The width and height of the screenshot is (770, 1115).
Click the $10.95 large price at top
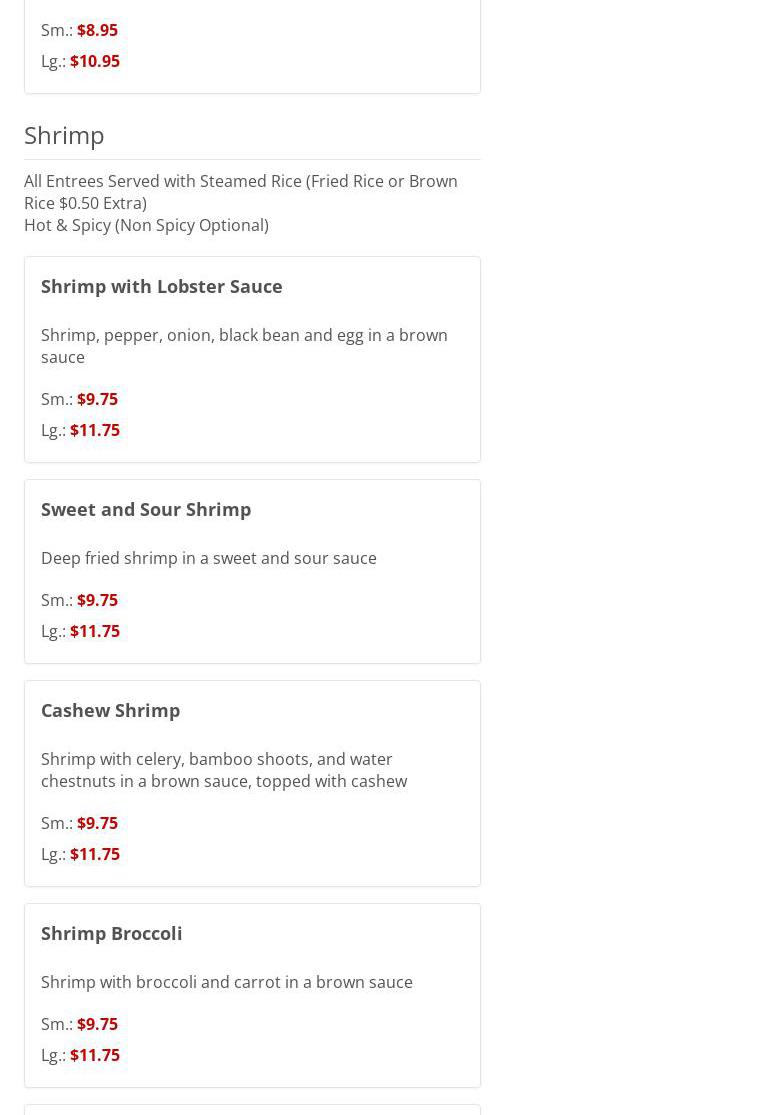(94, 61)
